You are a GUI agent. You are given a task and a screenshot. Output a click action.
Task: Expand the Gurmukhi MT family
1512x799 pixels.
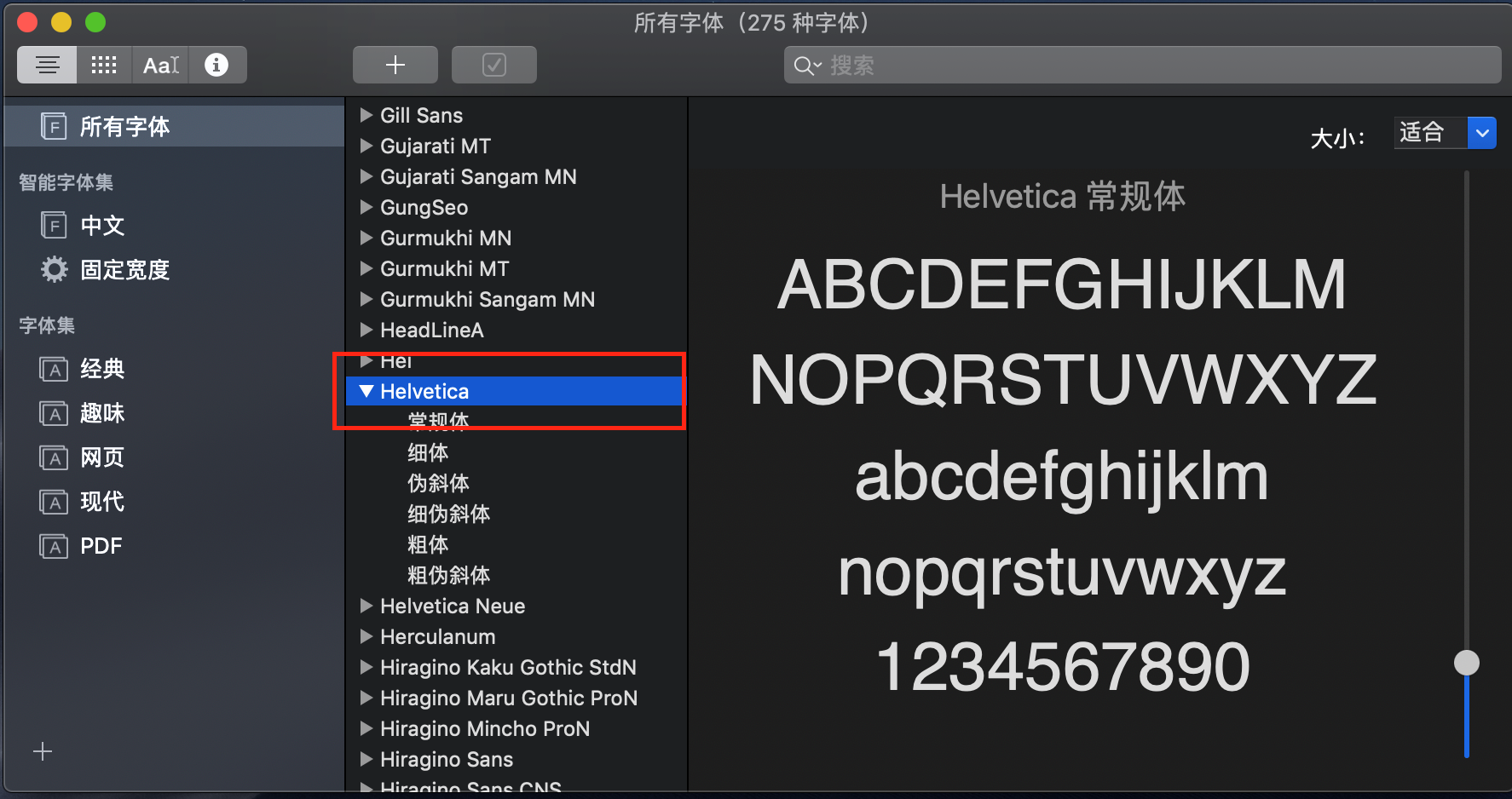click(x=366, y=268)
